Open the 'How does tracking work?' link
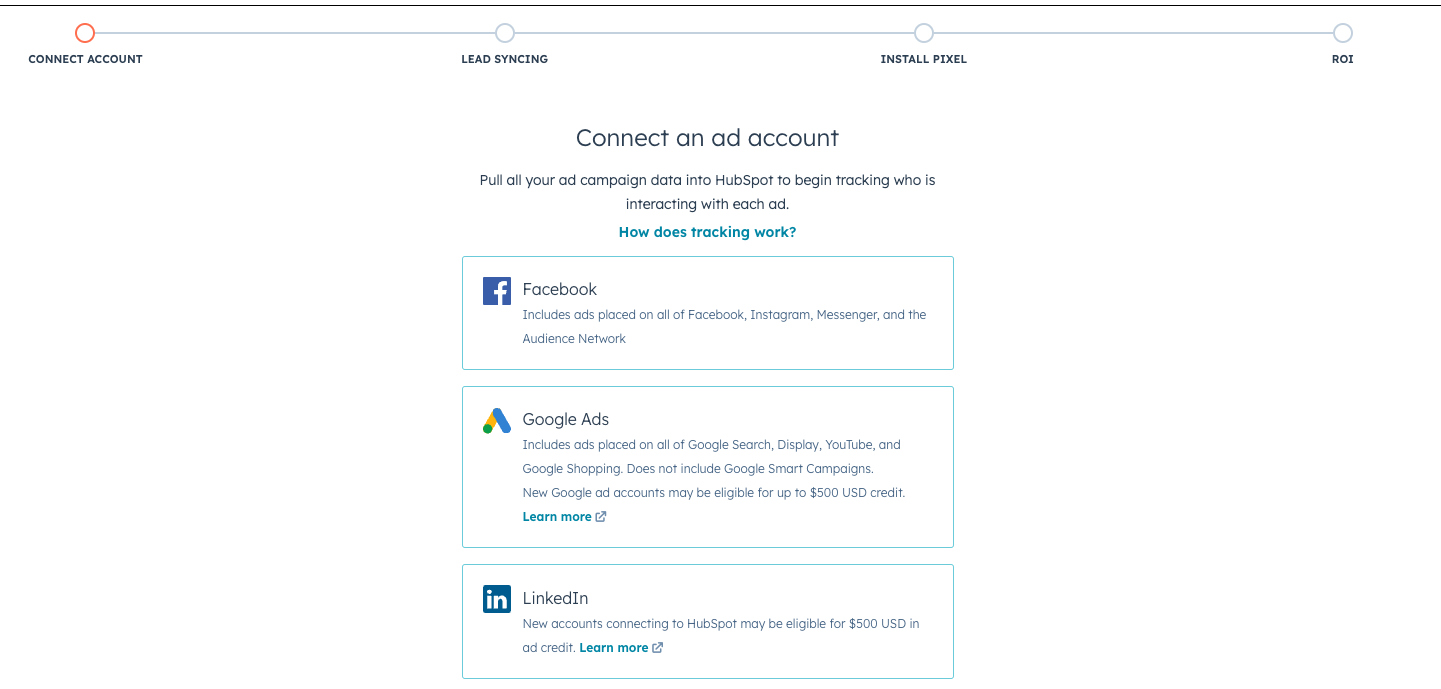1441x689 pixels. click(x=707, y=232)
